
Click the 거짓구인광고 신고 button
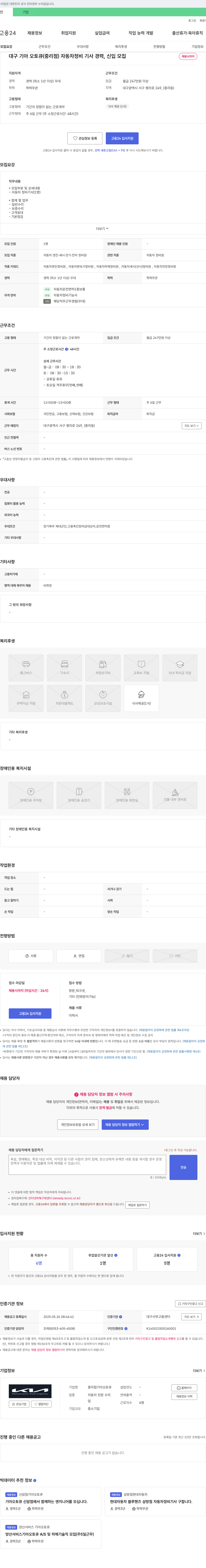click(x=190, y=1303)
